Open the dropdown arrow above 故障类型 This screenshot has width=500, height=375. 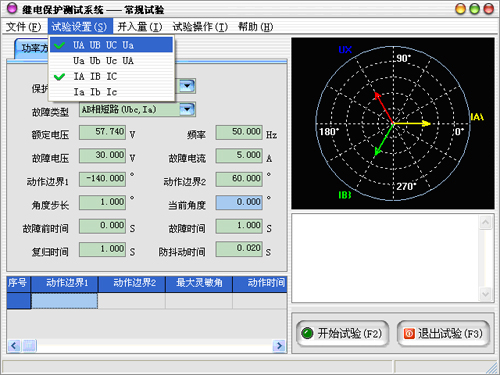187,86
